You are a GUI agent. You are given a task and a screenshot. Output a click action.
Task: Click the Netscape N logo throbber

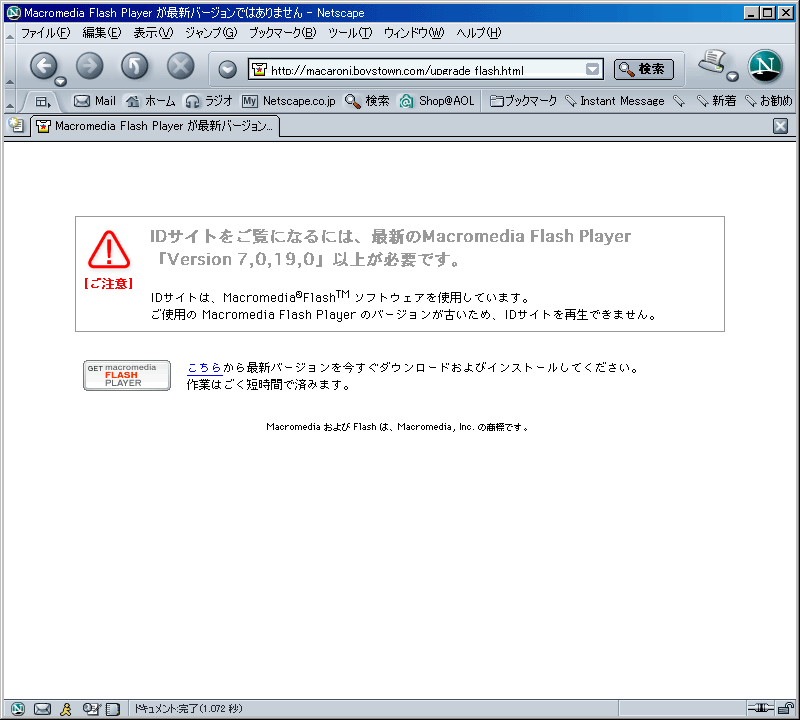pyautogui.click(x=765, y=66)
